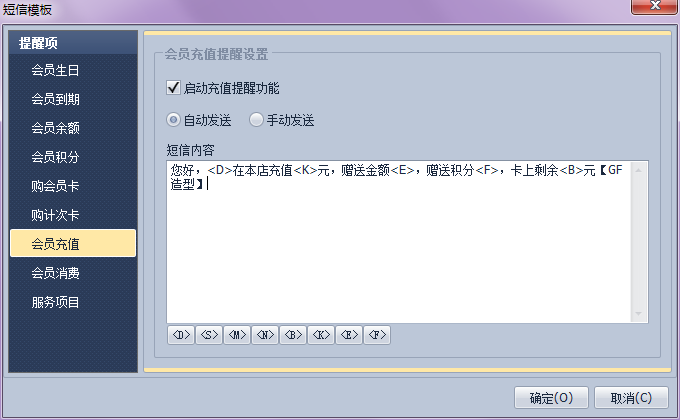Toggle the 启动充值提醒功能 checkbox

(173, 88)
